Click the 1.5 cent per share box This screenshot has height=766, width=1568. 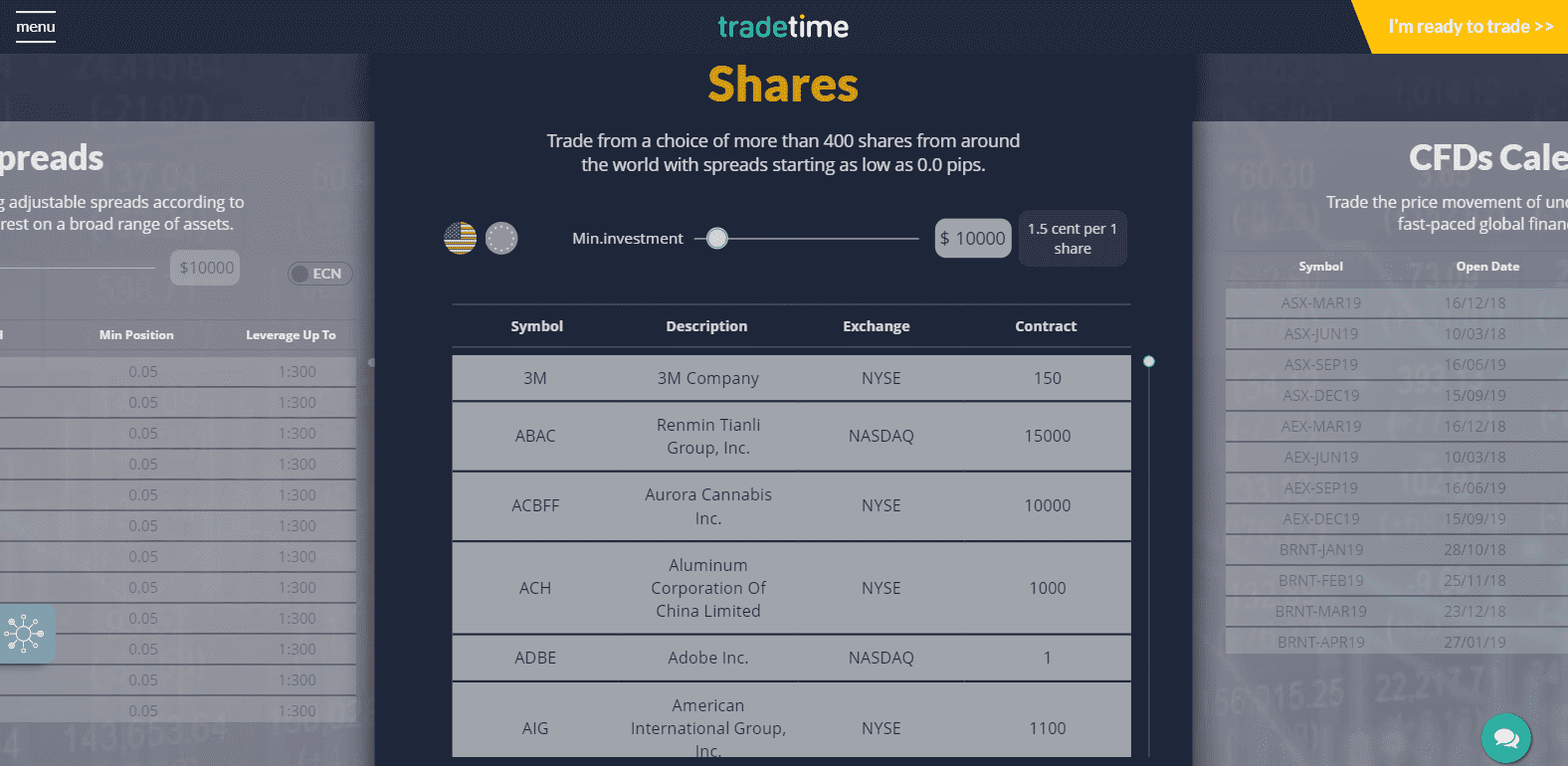pyautogui.click(x=1072, y=239)
